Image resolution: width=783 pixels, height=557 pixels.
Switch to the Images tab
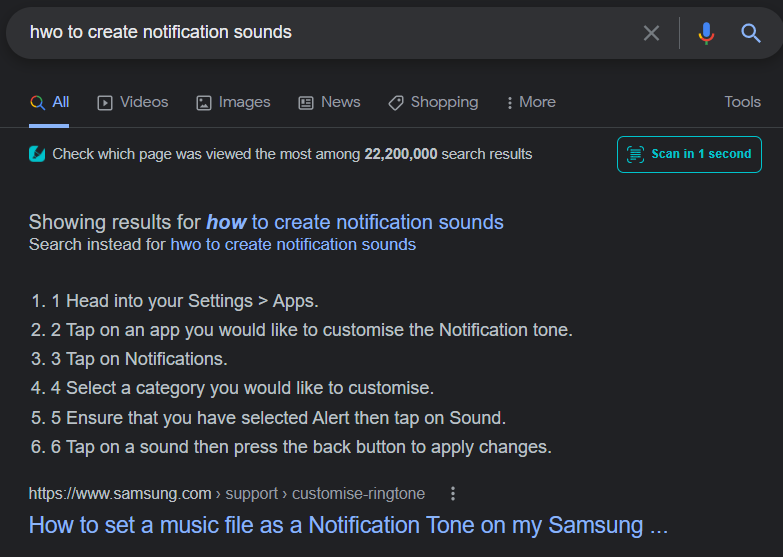point(233,102)
